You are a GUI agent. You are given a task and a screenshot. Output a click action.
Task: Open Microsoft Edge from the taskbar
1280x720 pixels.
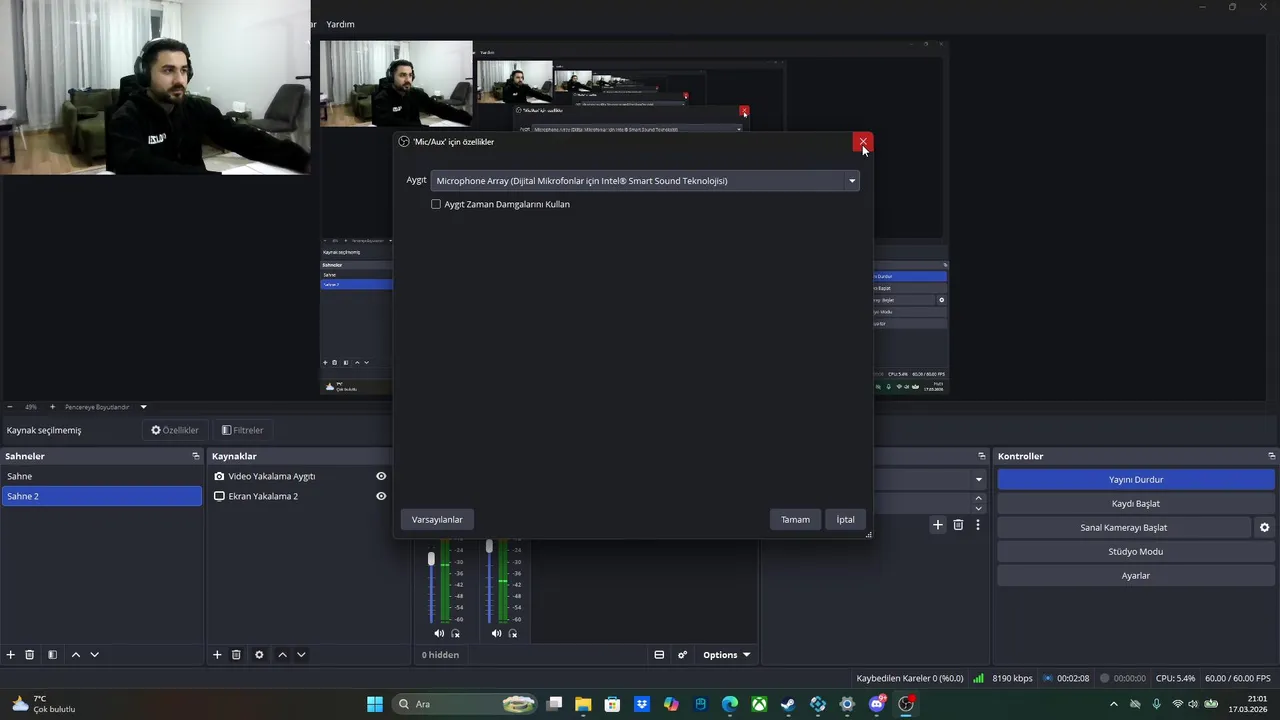[x=730, y=704]
